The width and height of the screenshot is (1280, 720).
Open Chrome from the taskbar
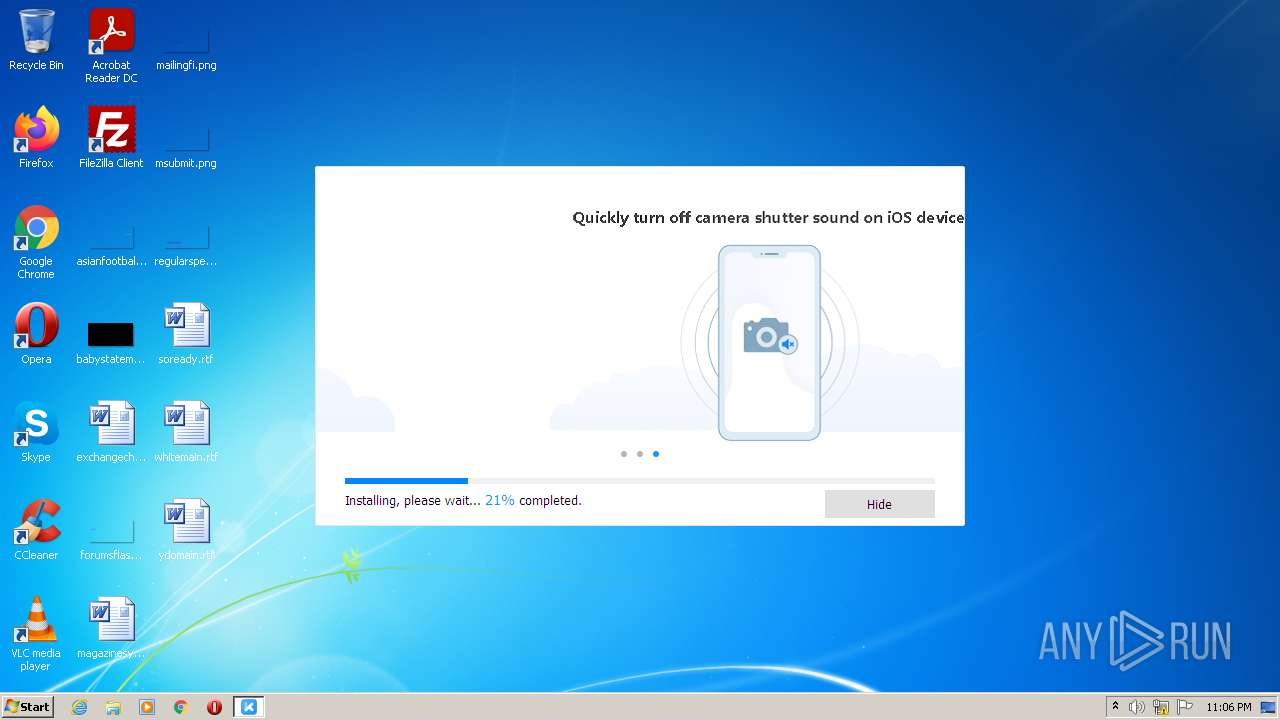181,707
